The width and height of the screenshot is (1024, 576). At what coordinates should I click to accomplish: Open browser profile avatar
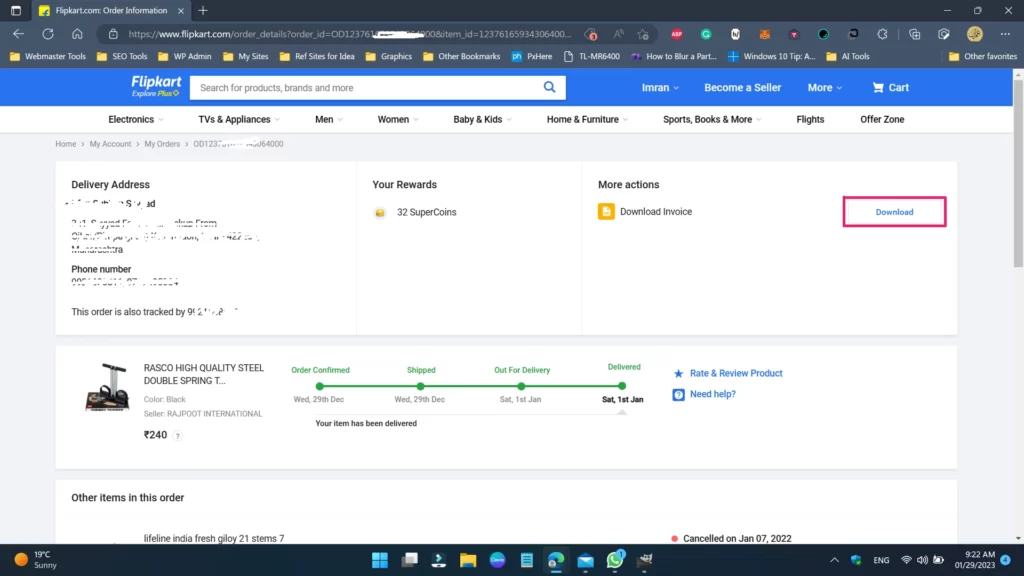[x=974, y=34]
